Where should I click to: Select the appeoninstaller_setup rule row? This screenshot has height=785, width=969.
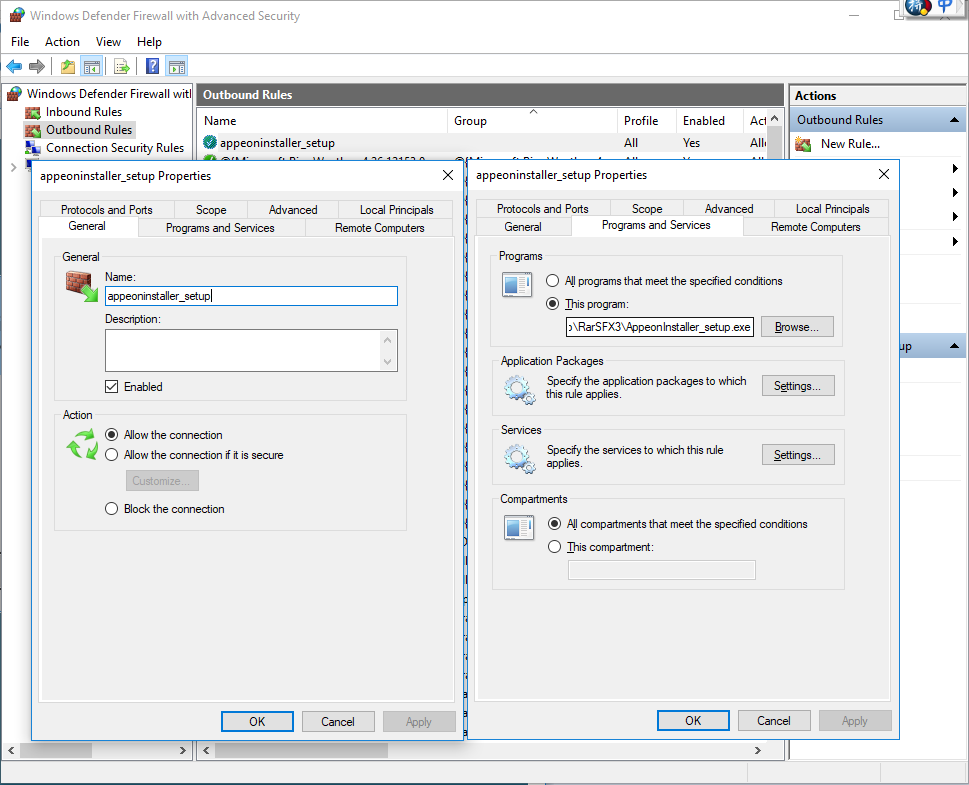pyautogui.click(x=482, y=143)
